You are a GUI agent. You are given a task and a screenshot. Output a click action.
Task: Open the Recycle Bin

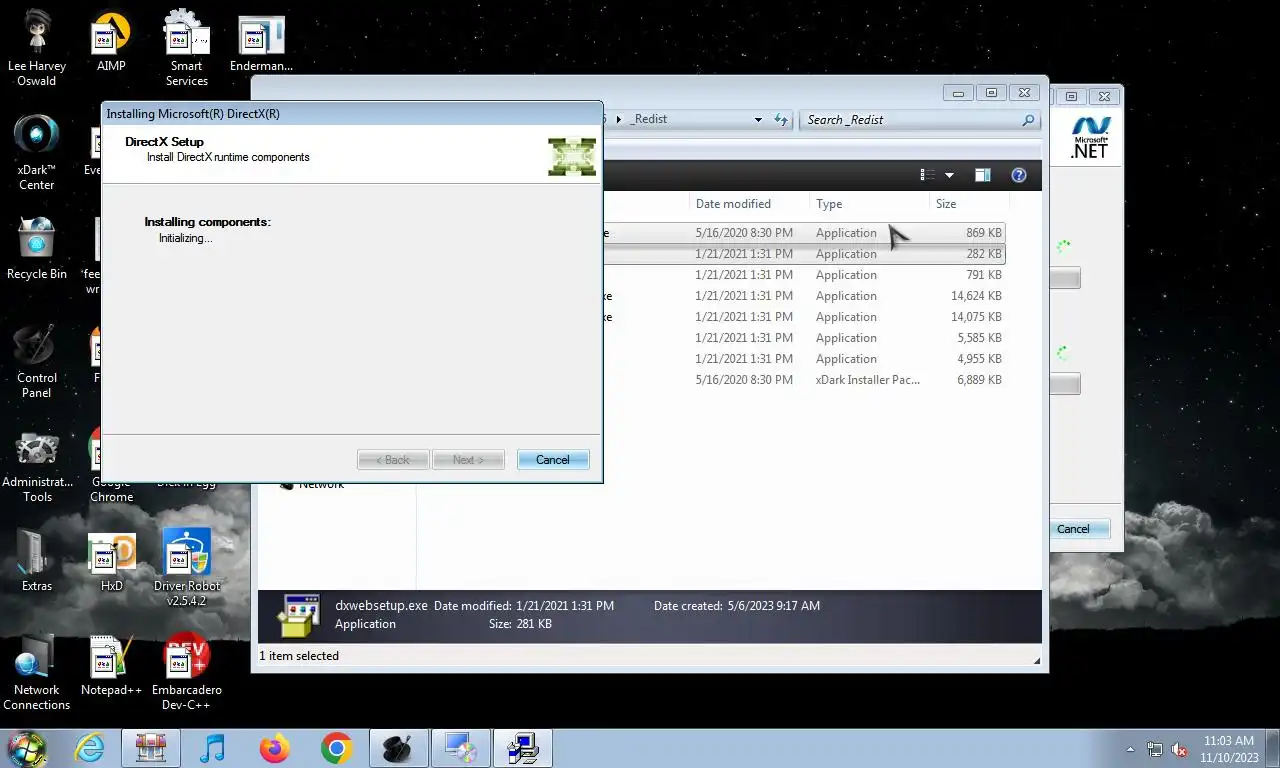37,249
